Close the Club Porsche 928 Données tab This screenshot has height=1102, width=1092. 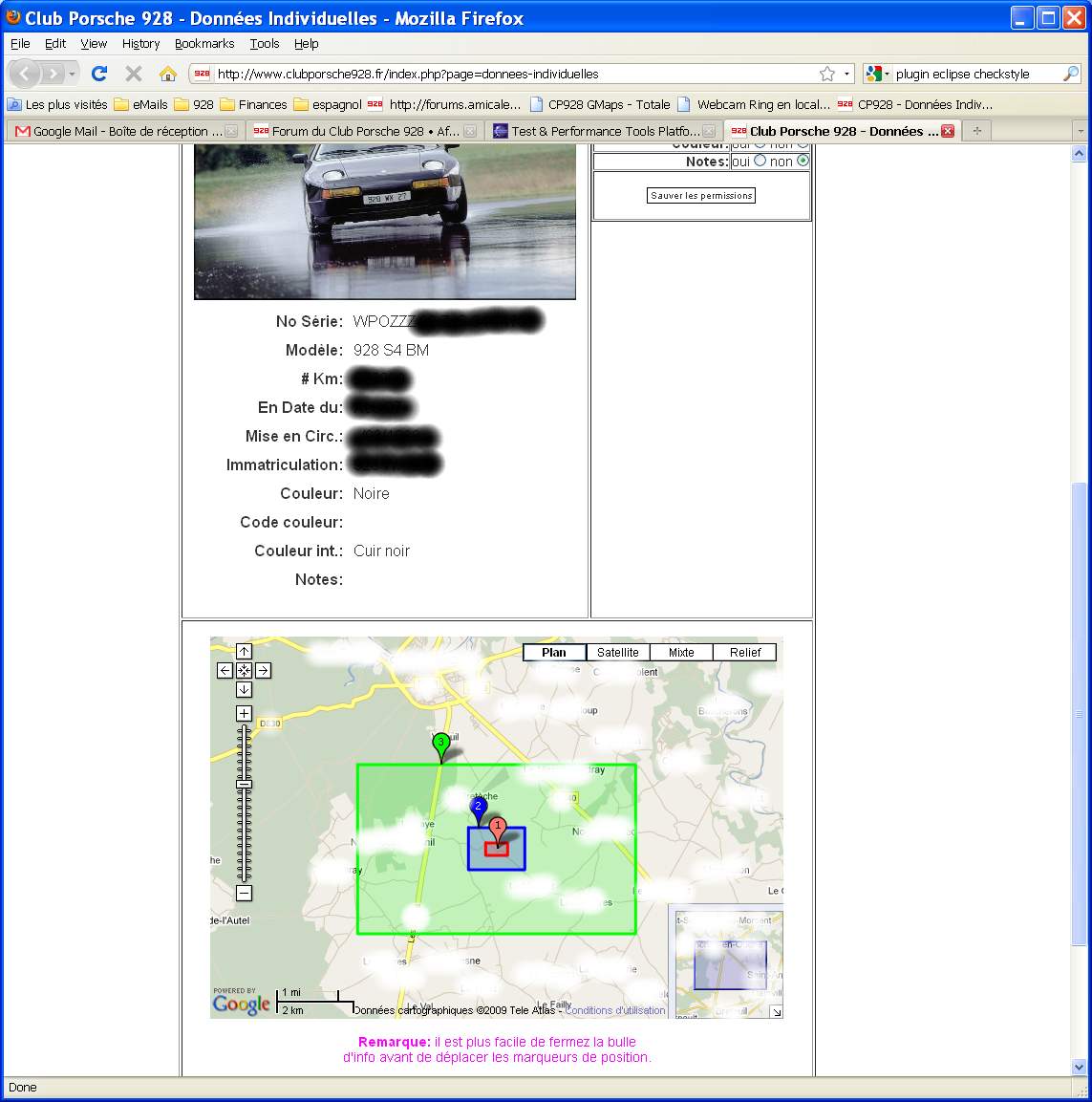(x=947, y=132)
